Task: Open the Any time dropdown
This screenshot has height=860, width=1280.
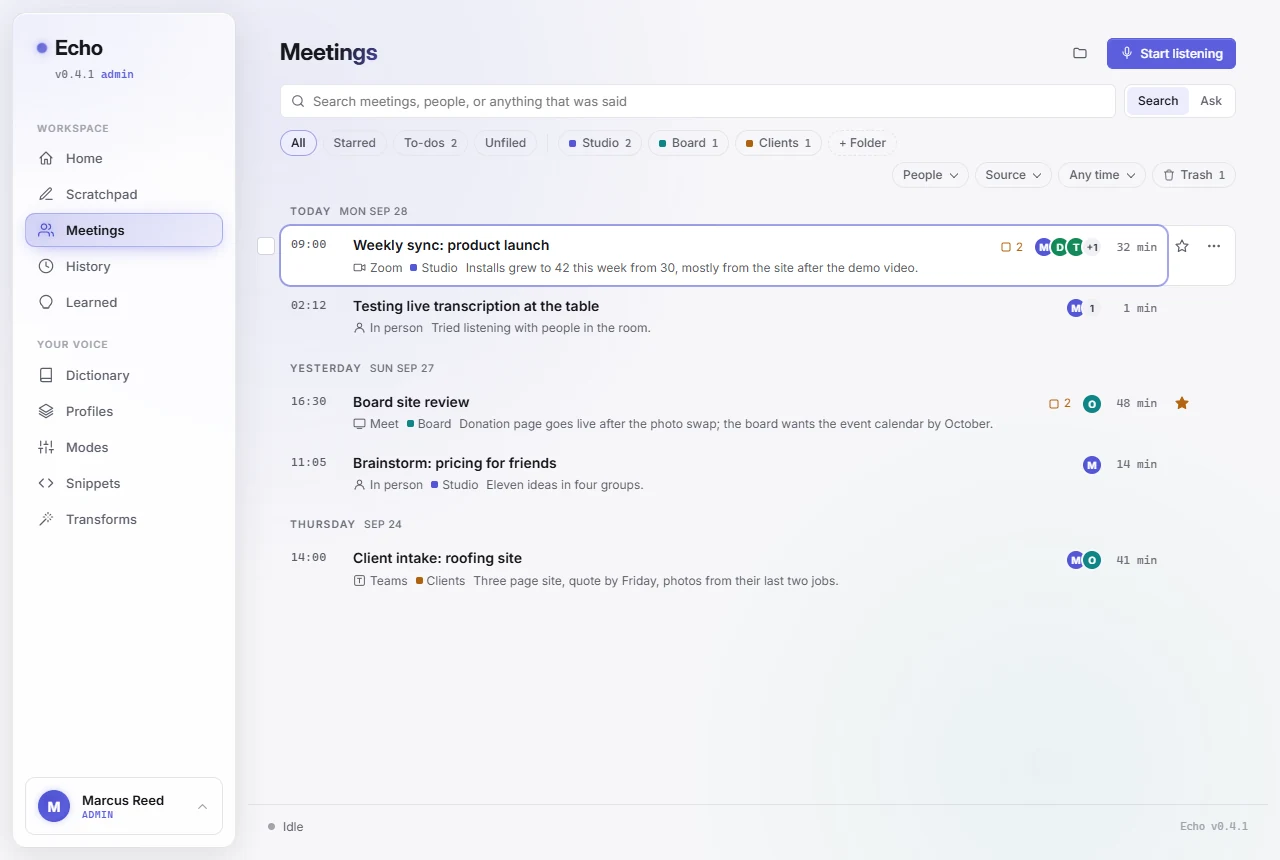Action: [x=1102, y=175]
